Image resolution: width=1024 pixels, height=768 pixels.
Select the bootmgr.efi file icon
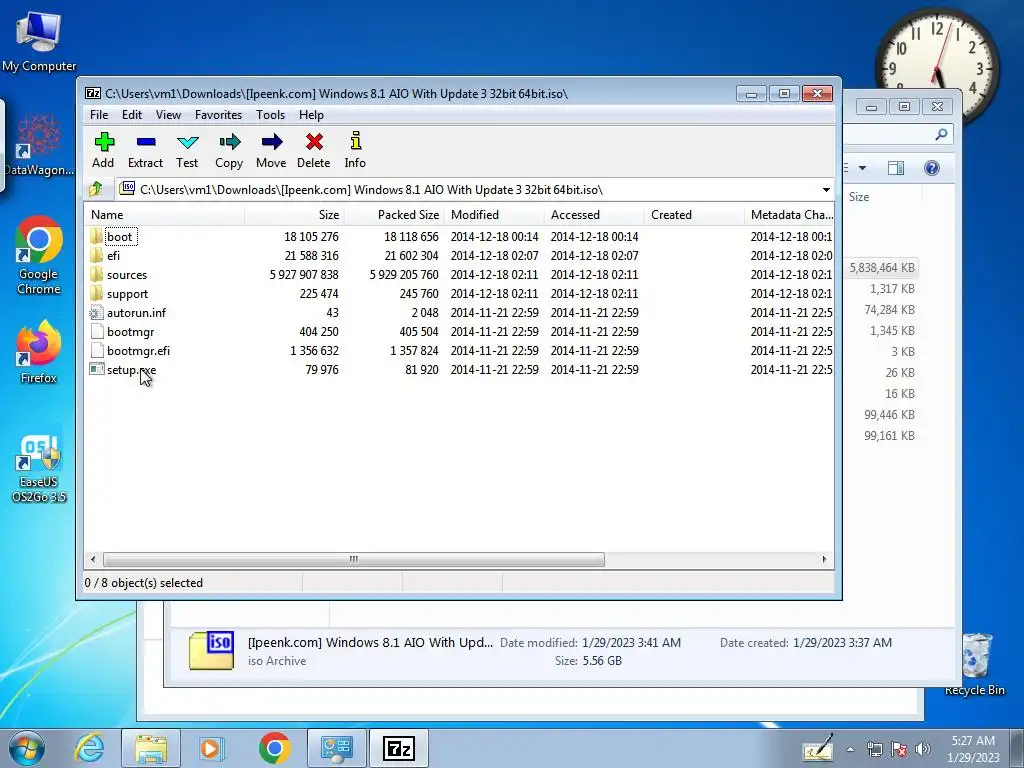pyautogui.click(x=97, y=350)
